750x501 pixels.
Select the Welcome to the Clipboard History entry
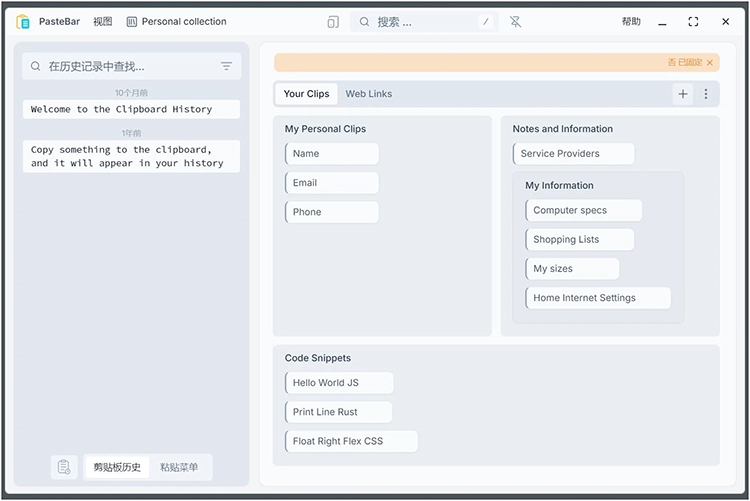click(131, 110)
